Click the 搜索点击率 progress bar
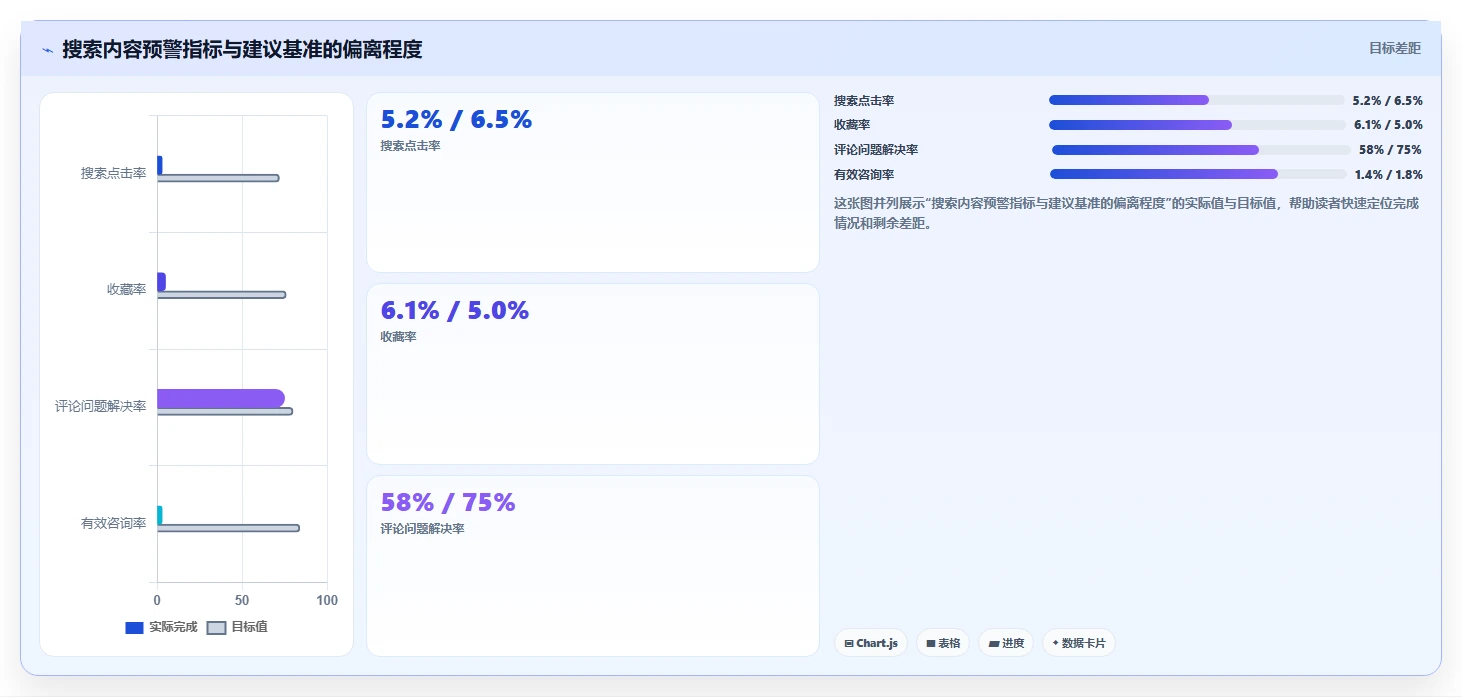Screen dimensions: 1462x697 [x=1197, y=100]
